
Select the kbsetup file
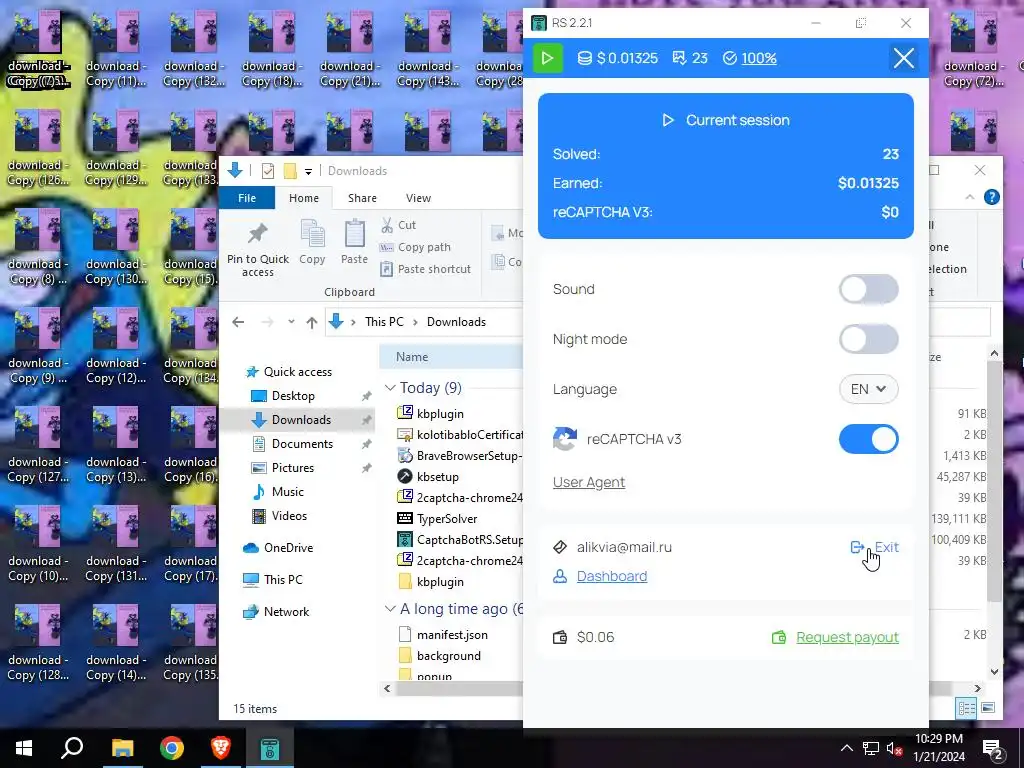click(438, 477)
